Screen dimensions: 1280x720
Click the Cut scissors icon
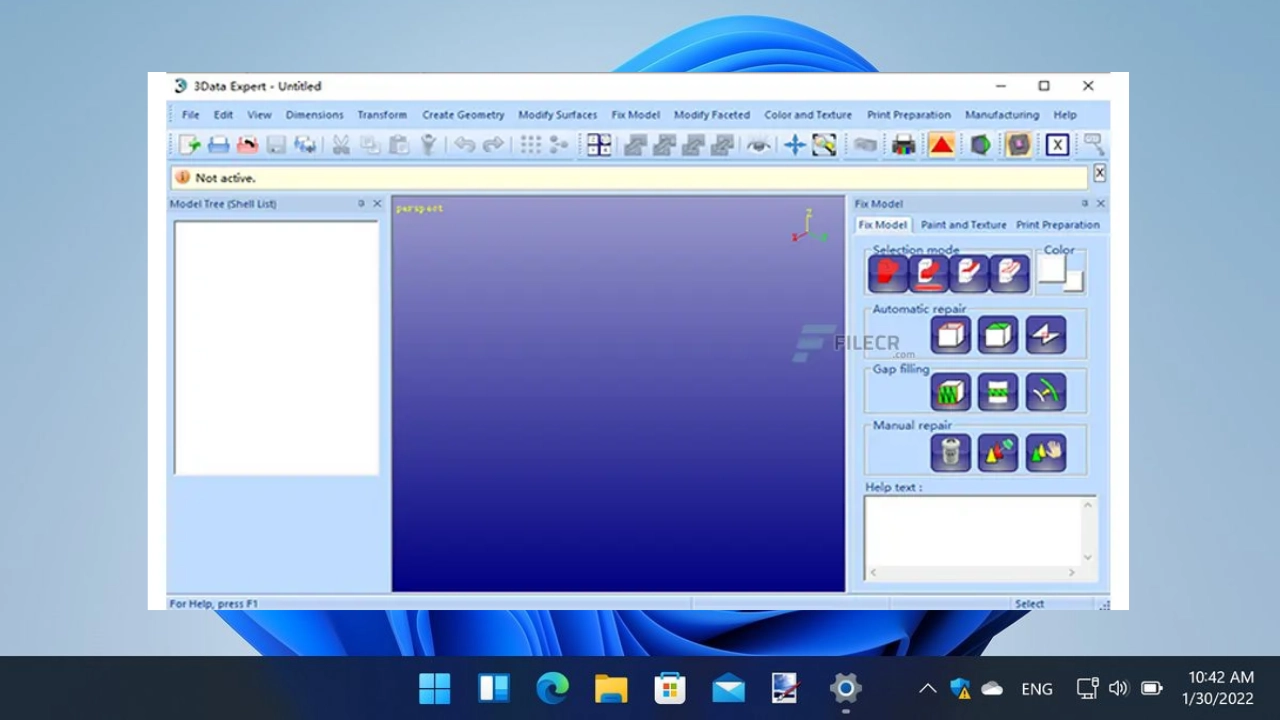(x=341, y=145)
